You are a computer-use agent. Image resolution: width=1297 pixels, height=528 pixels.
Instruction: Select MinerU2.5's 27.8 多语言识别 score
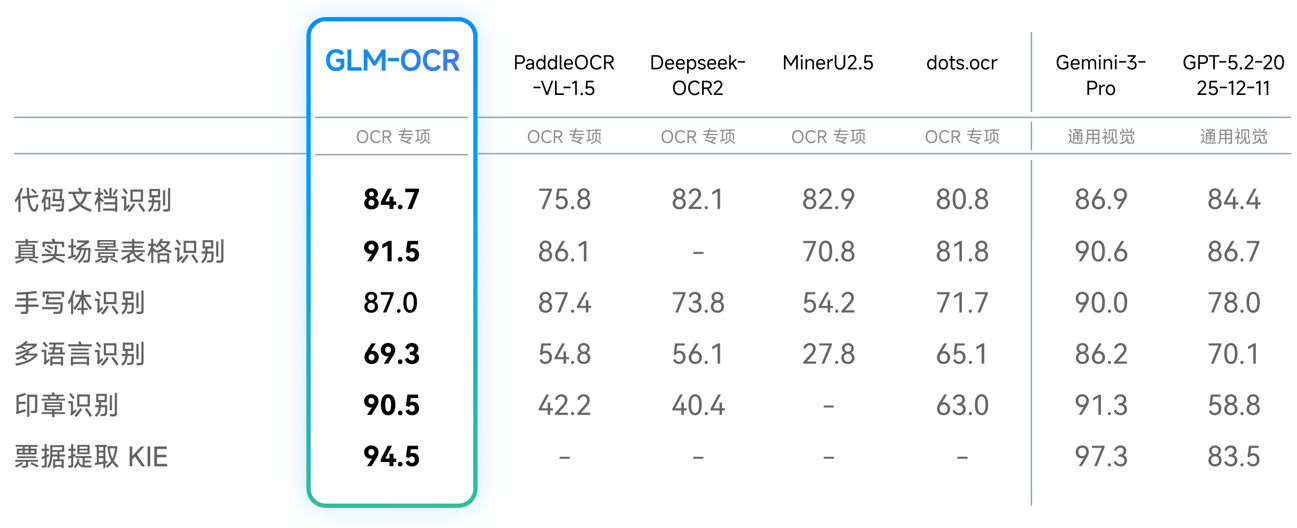828,354
